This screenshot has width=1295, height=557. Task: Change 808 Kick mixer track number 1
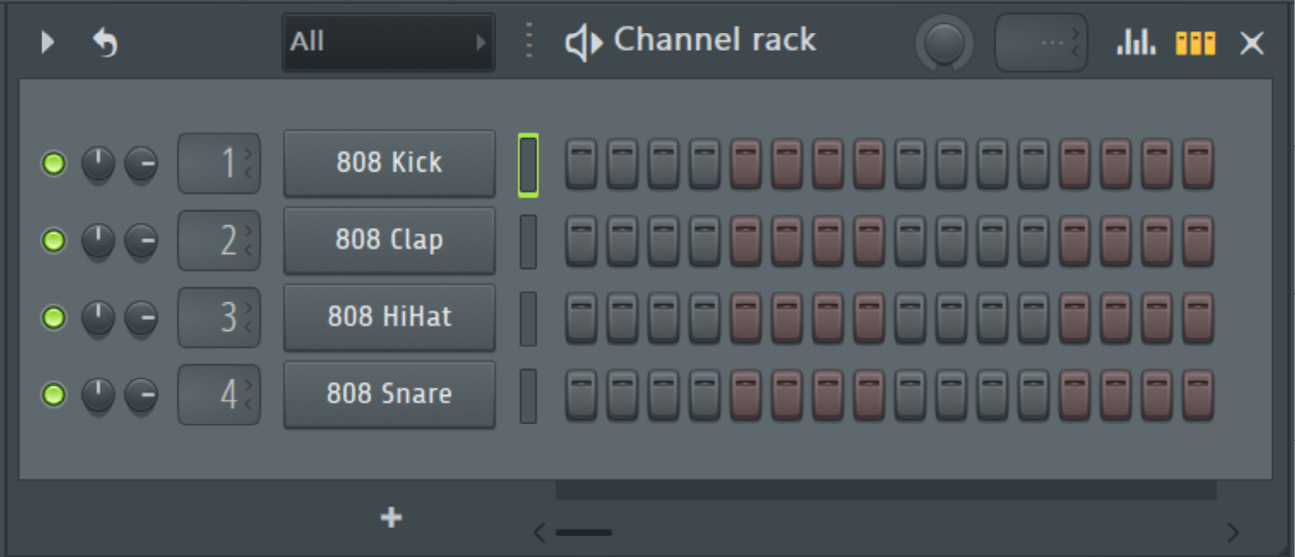(219, 163)
